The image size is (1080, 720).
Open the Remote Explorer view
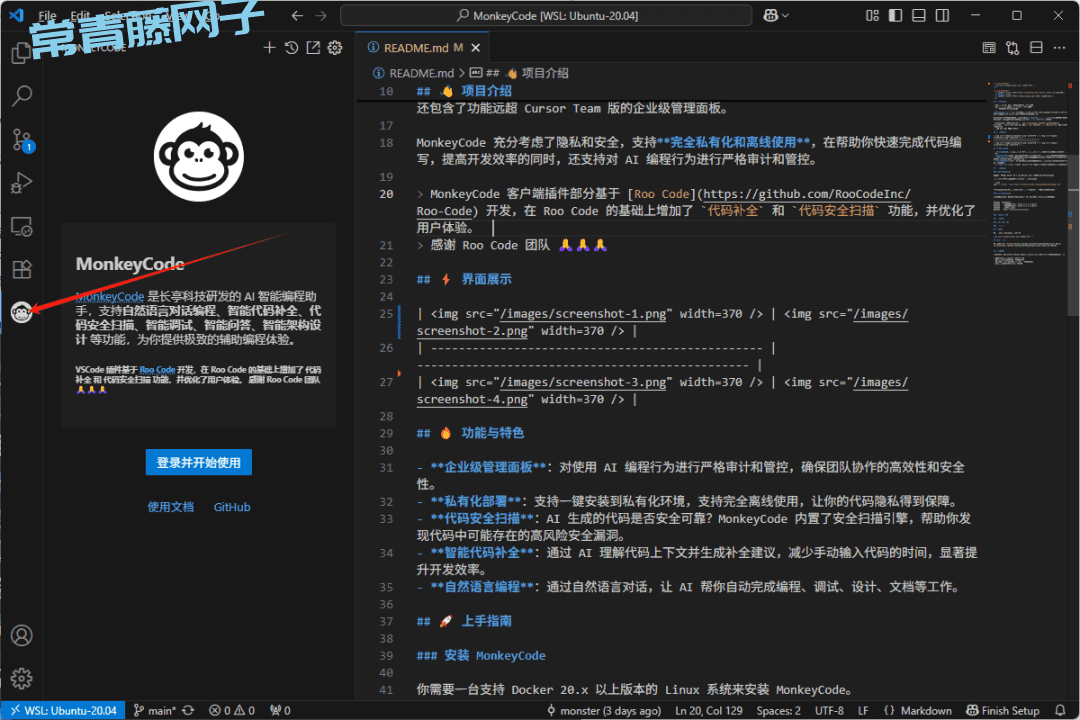22,226
